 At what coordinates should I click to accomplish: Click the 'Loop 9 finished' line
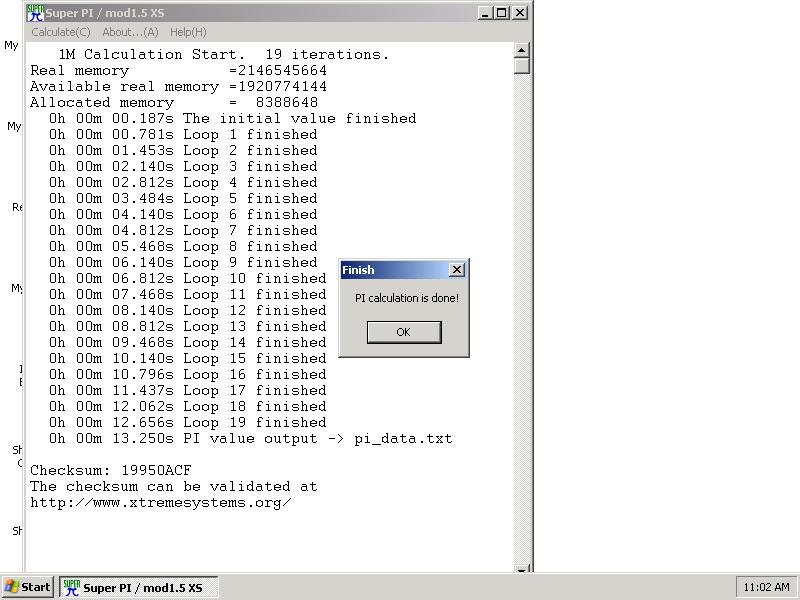183,262
